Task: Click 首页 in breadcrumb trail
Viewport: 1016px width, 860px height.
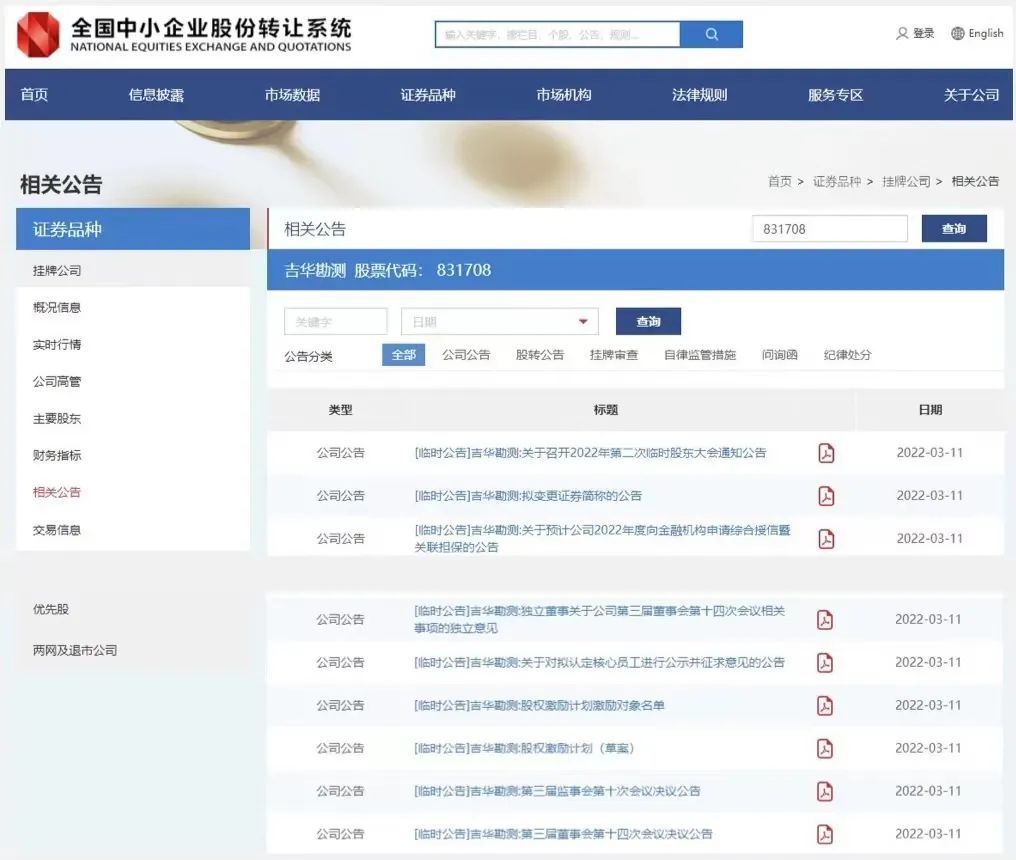Action: click(779, 181)
